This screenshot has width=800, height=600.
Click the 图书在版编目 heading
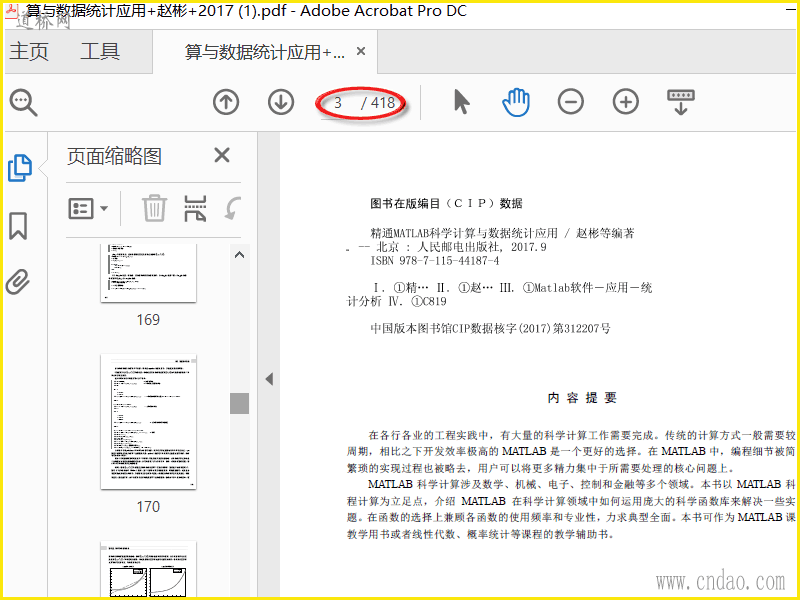[446, 204]
